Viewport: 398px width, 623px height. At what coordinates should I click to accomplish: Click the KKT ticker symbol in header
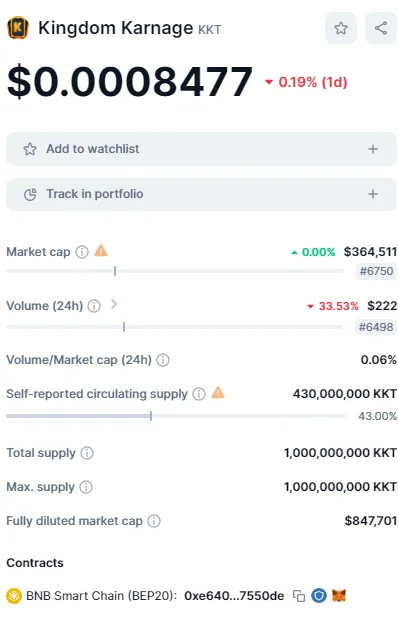click(x=209, y=30)
